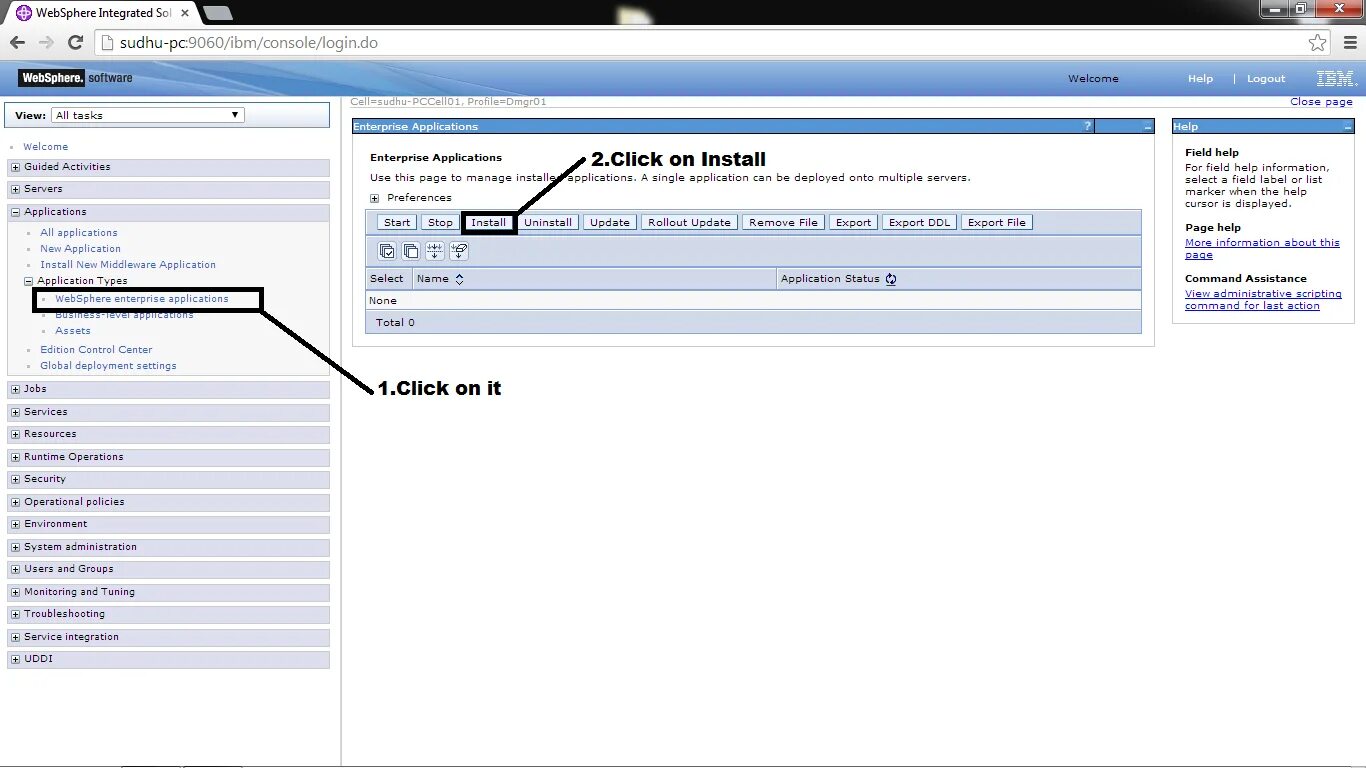Viewport: 1366px width, 768px height.
Task: Collapse the Application Types subtree
Action: (29, 281)
